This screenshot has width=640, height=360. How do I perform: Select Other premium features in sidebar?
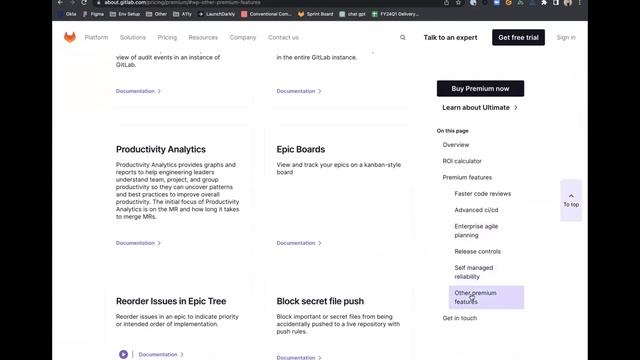tap(487, 297)
